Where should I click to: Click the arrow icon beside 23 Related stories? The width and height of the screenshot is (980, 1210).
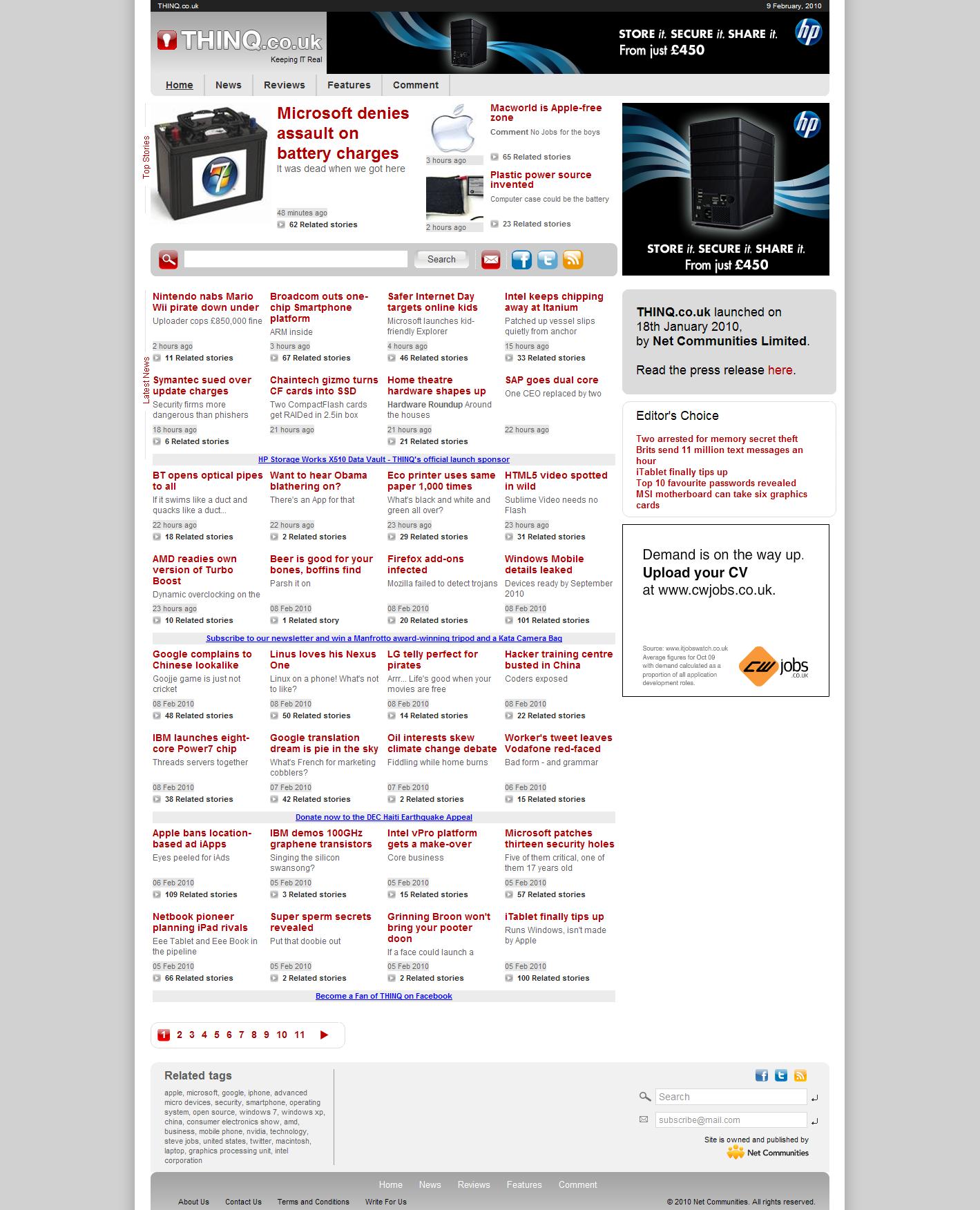(494, 224)
